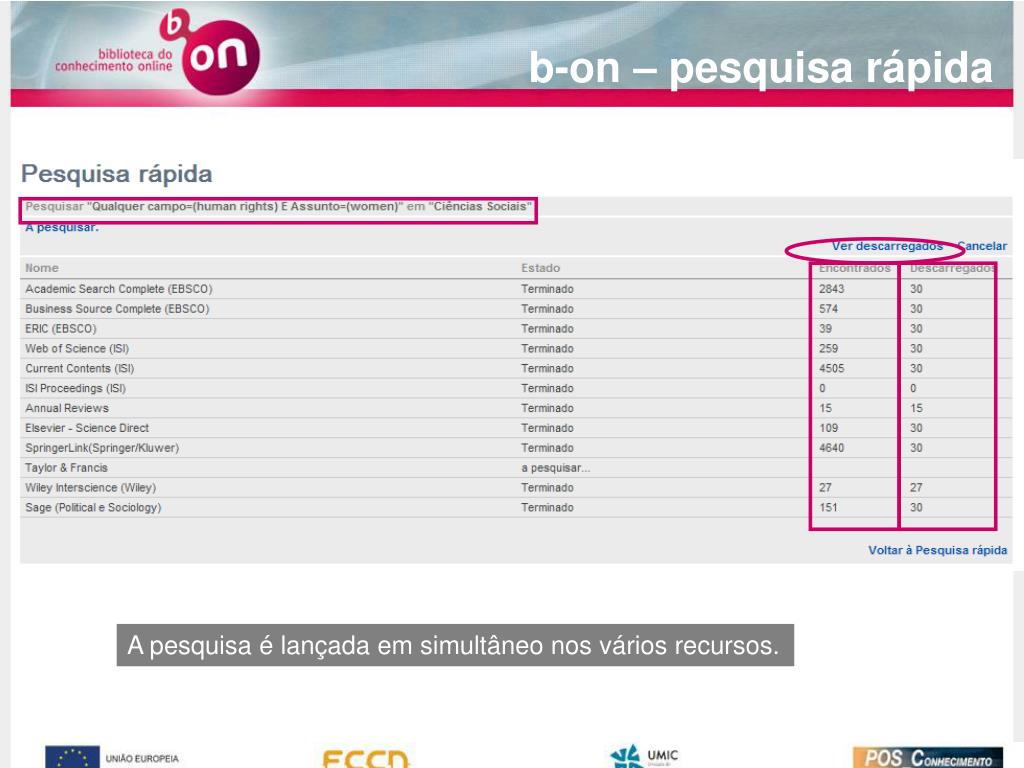Select SpringerLink(Springer/Kluwer) resource name
Viewport: 1024px width, 768px height.
click(x=102, y=448)
